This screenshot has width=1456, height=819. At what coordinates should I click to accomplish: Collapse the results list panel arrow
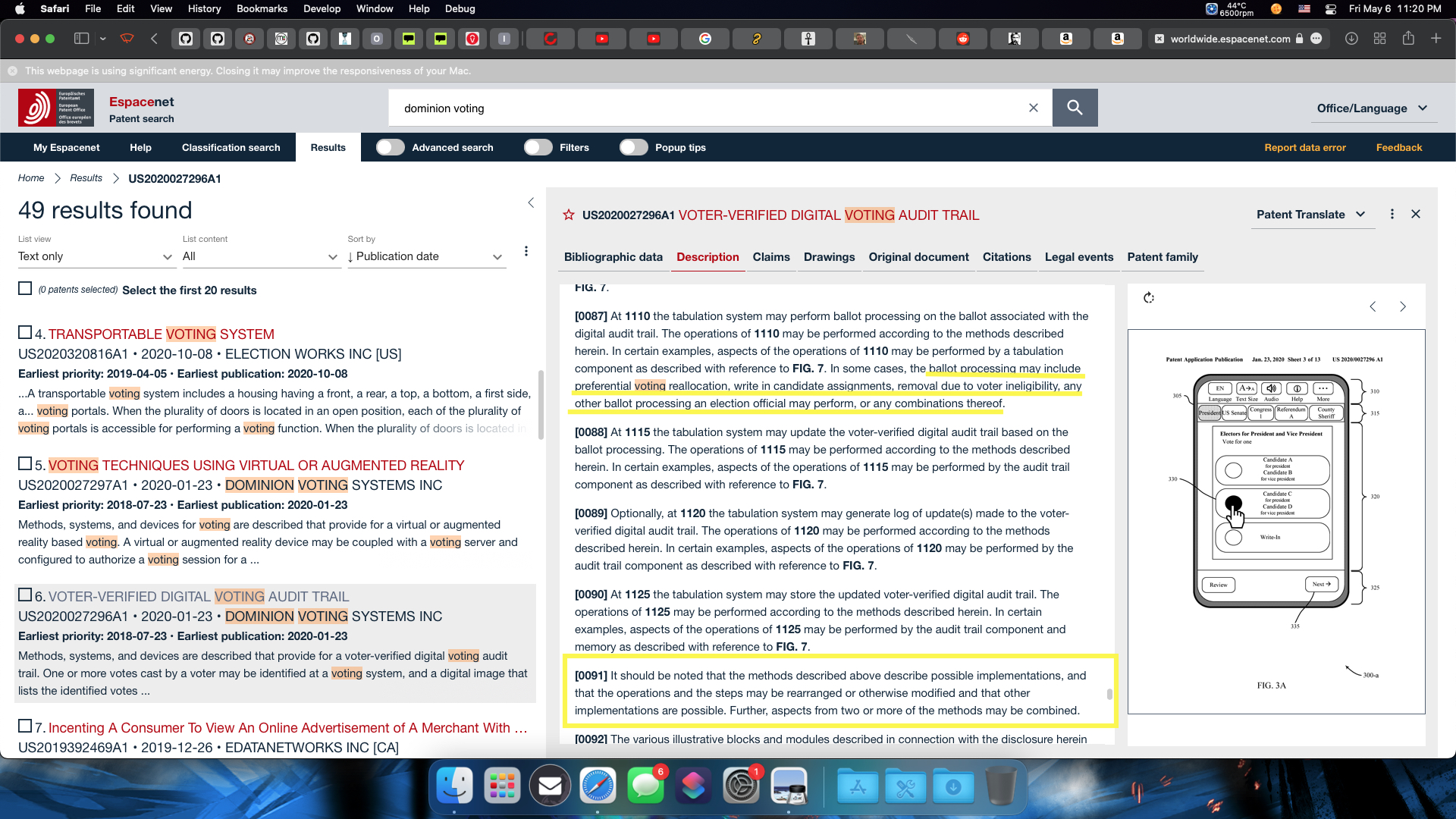click(531, 202)
